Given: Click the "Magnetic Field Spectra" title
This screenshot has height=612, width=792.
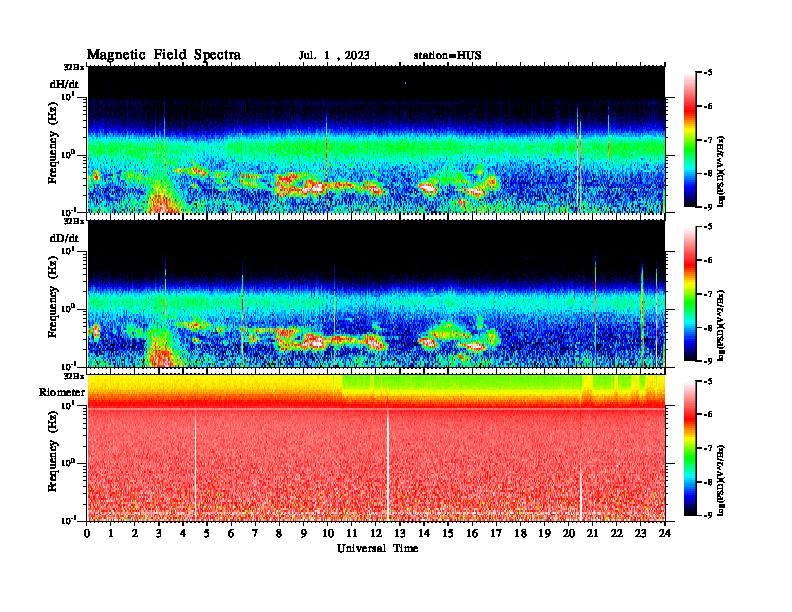Looking at the screenshot, I should pos(164,55).
